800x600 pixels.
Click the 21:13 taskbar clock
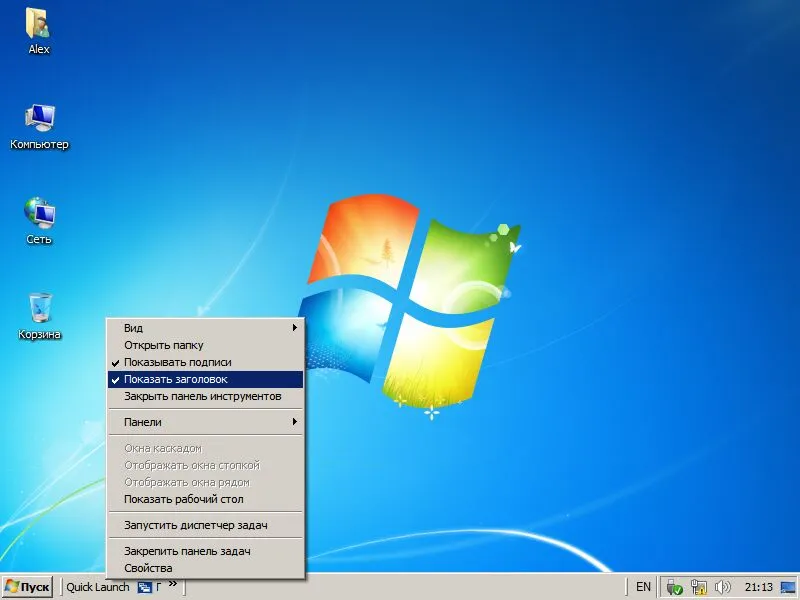pyautogui.click(x=759, y=587)
